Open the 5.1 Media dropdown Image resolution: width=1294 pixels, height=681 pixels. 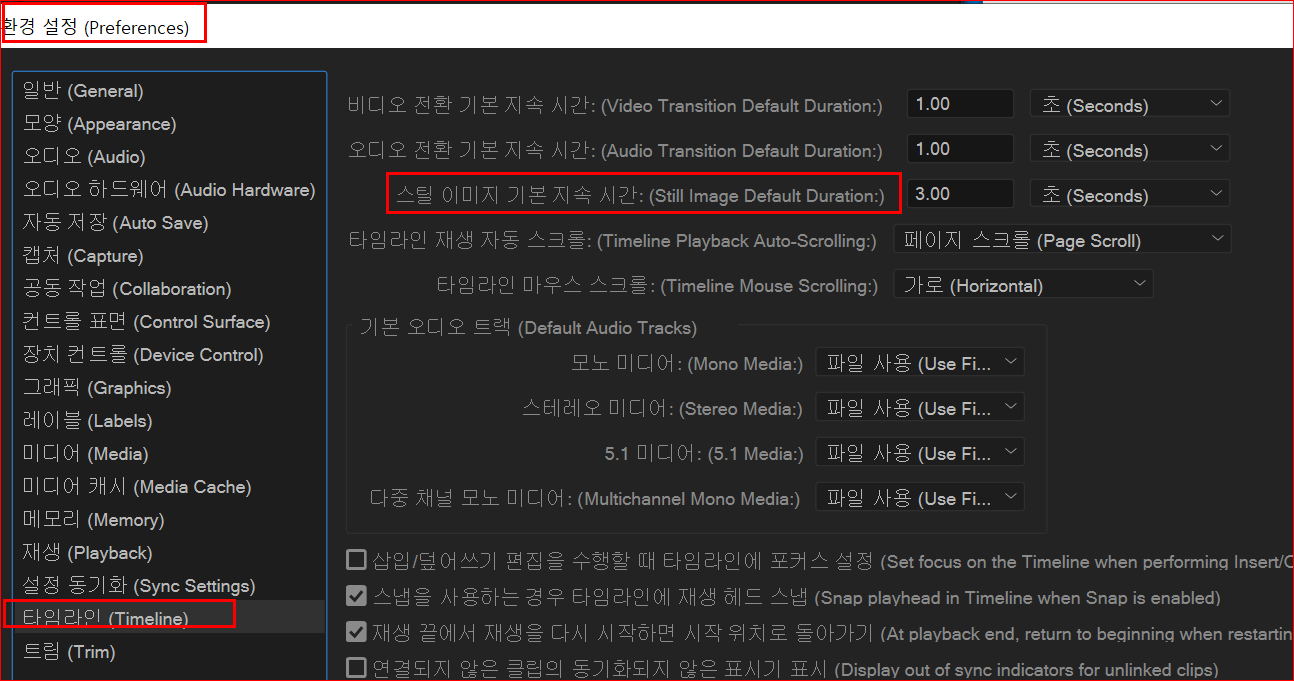[x=919, y=451]
